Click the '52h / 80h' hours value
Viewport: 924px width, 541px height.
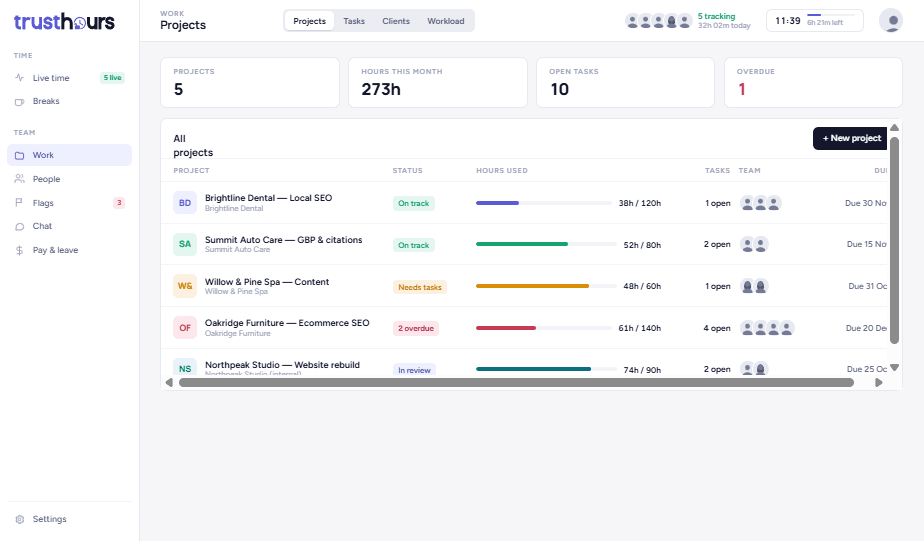point(642,245)
